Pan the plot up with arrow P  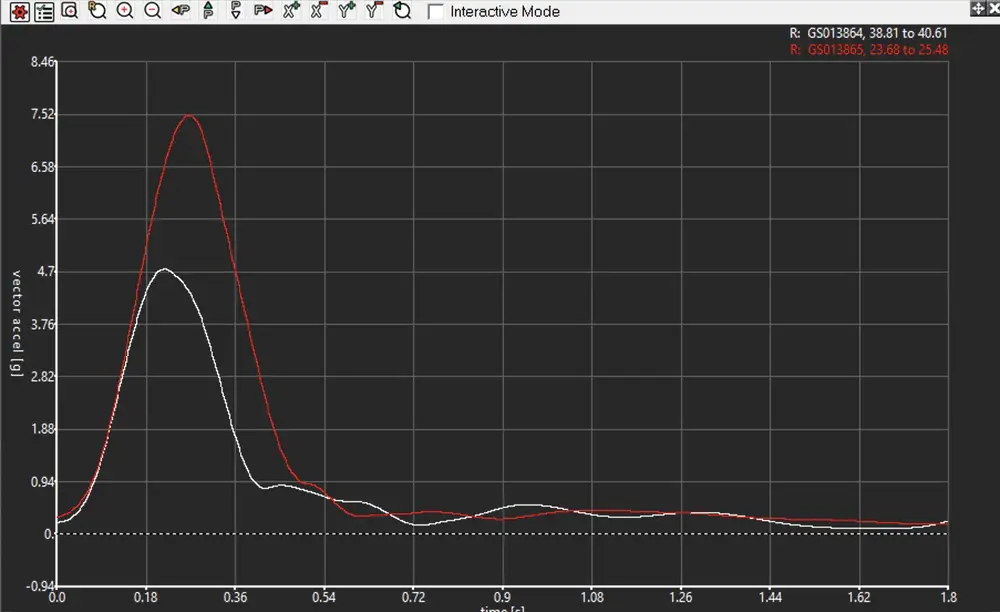pyautogui.click(x=208, y=10)
